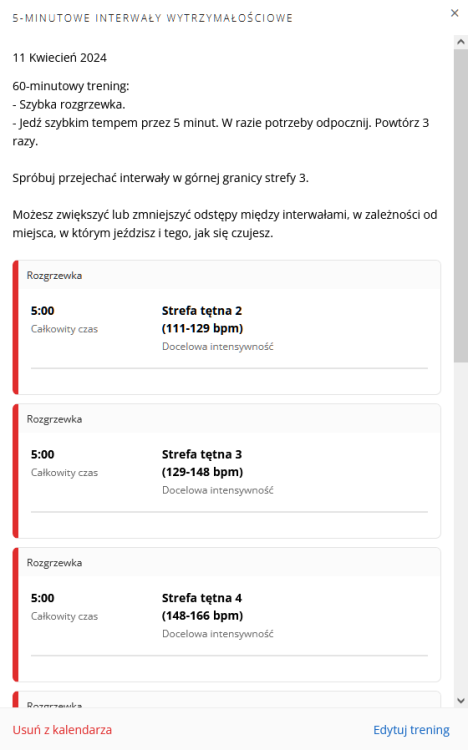Click the red bar of the first Rozgrzewka card
The width and height of the screenshot is (468, 750).
[x=15, y=327]
